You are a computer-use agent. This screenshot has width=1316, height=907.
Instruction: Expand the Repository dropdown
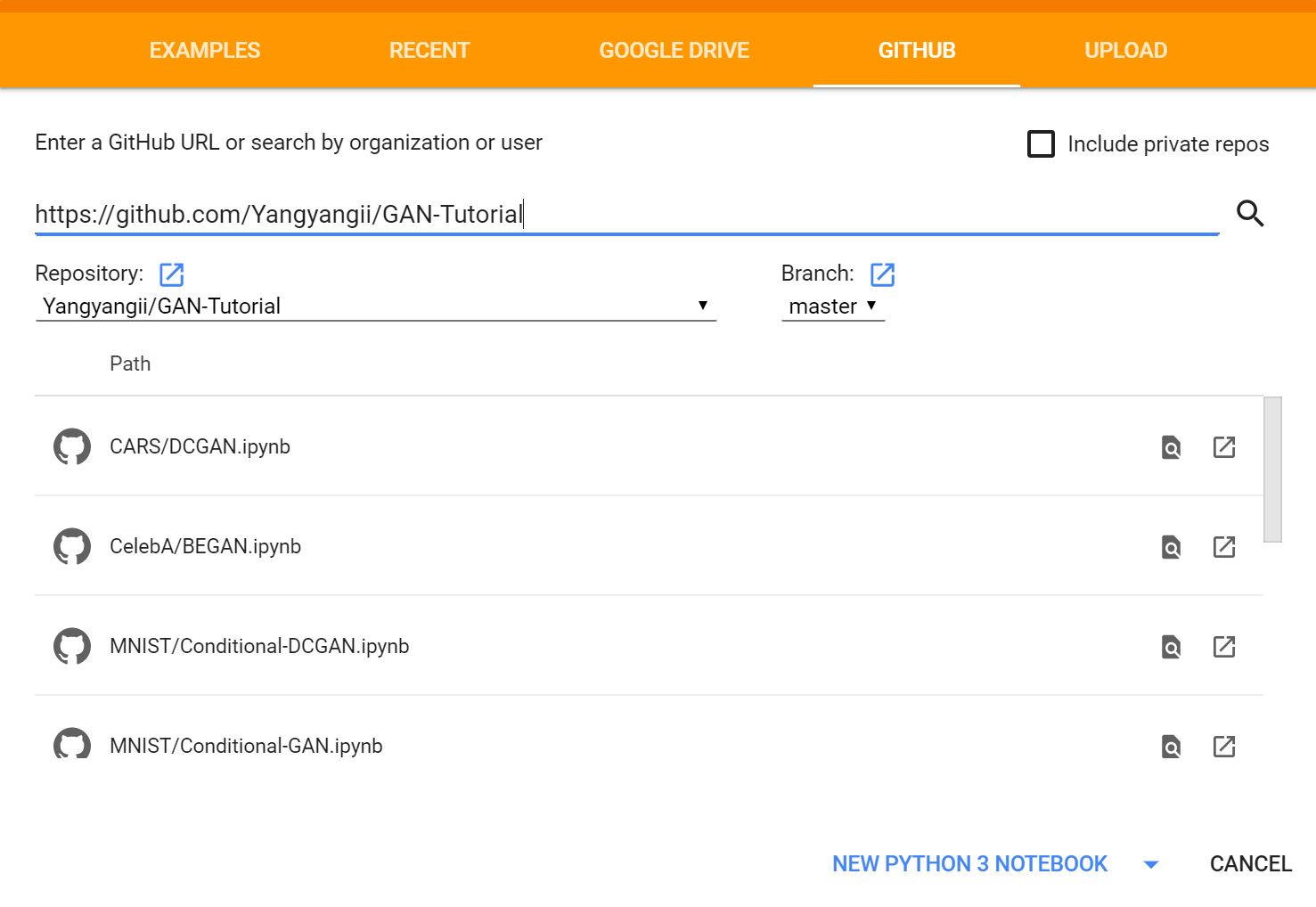point(376,306)
